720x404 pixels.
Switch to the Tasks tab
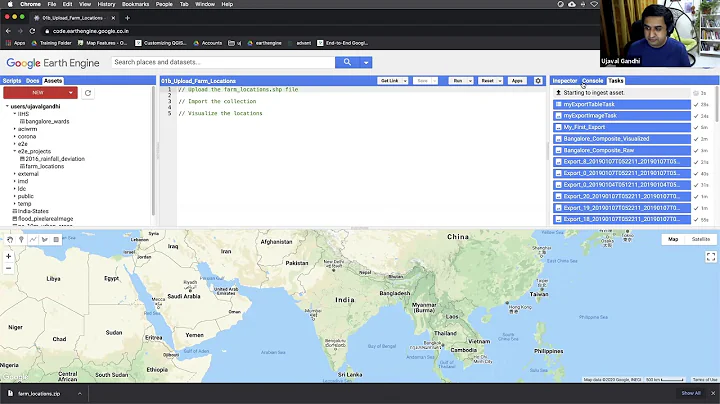point(616,81)
